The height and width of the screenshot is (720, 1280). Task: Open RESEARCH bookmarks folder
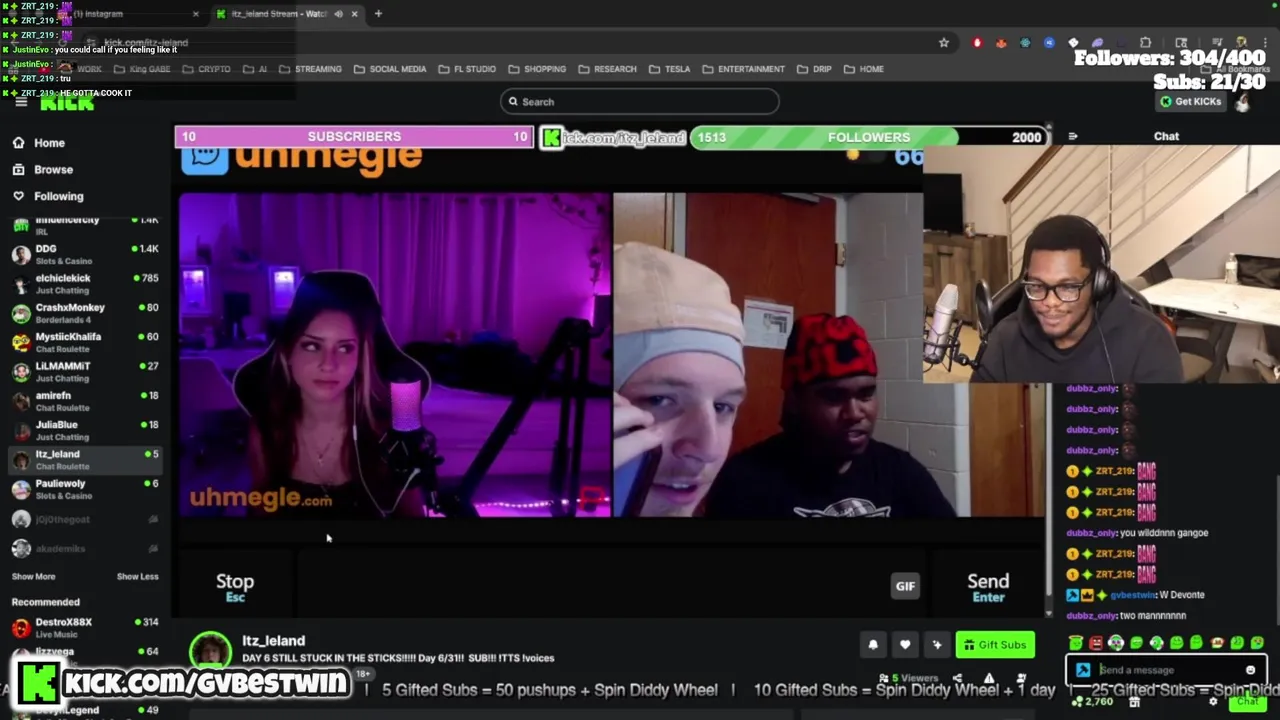607,69
